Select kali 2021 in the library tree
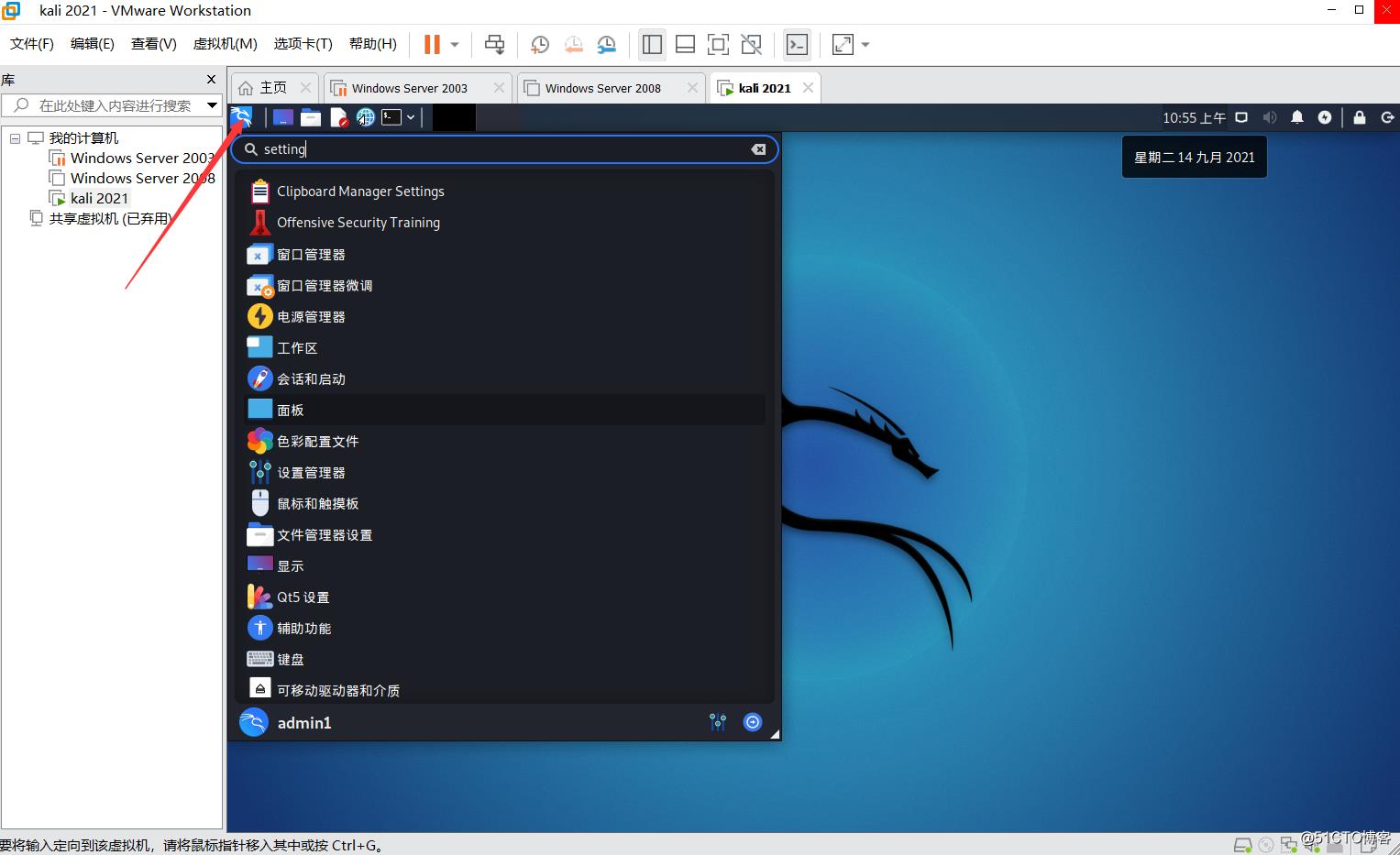Screen dimensions: 1400x855 tap(90, 198)
